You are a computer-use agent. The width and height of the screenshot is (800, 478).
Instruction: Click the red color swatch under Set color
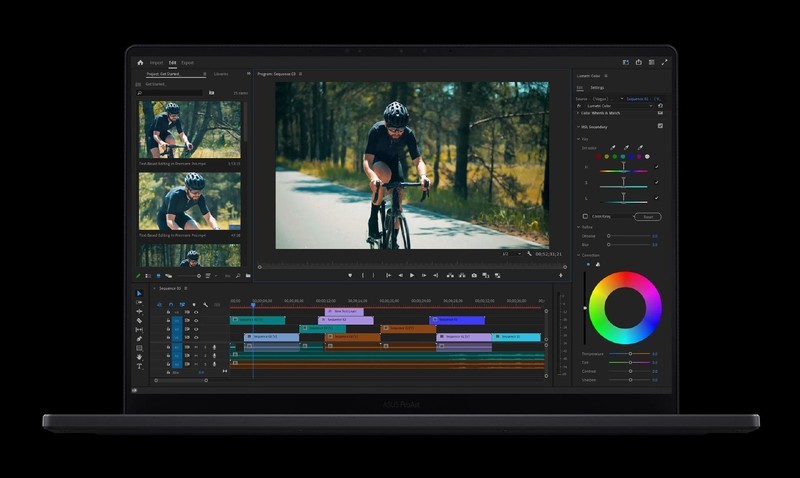pos(598,157)
